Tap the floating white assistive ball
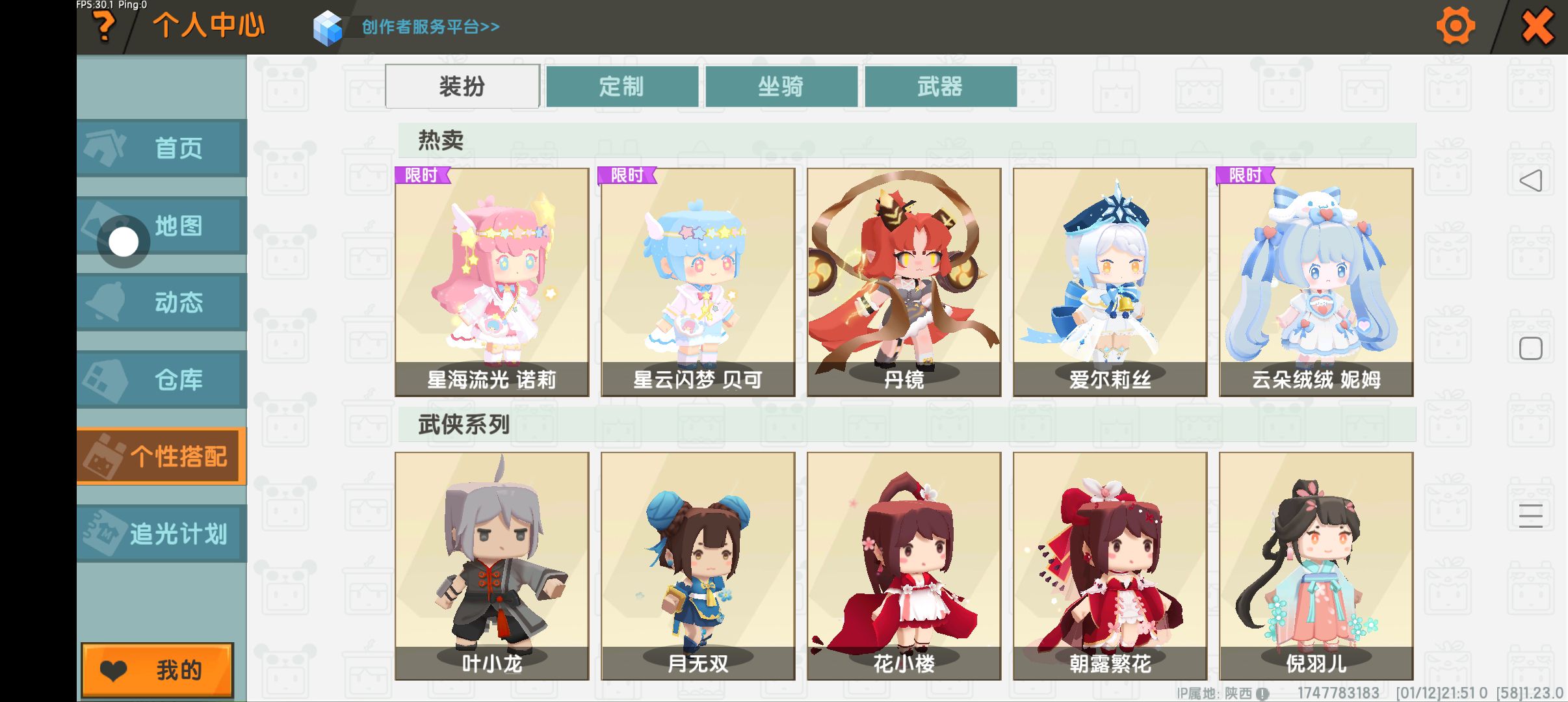The height and width of the screenshot is (702, 1568). click(124, 242)
